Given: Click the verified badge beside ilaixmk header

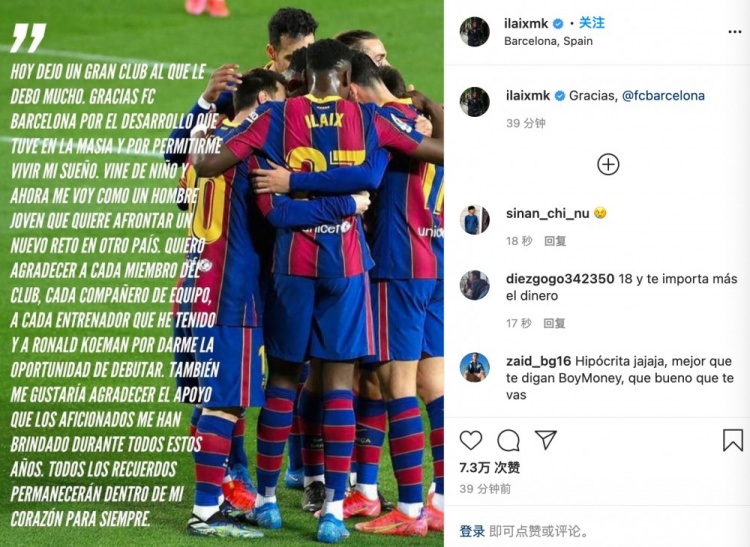Looking at the screenshot, I should click(558, 23).
